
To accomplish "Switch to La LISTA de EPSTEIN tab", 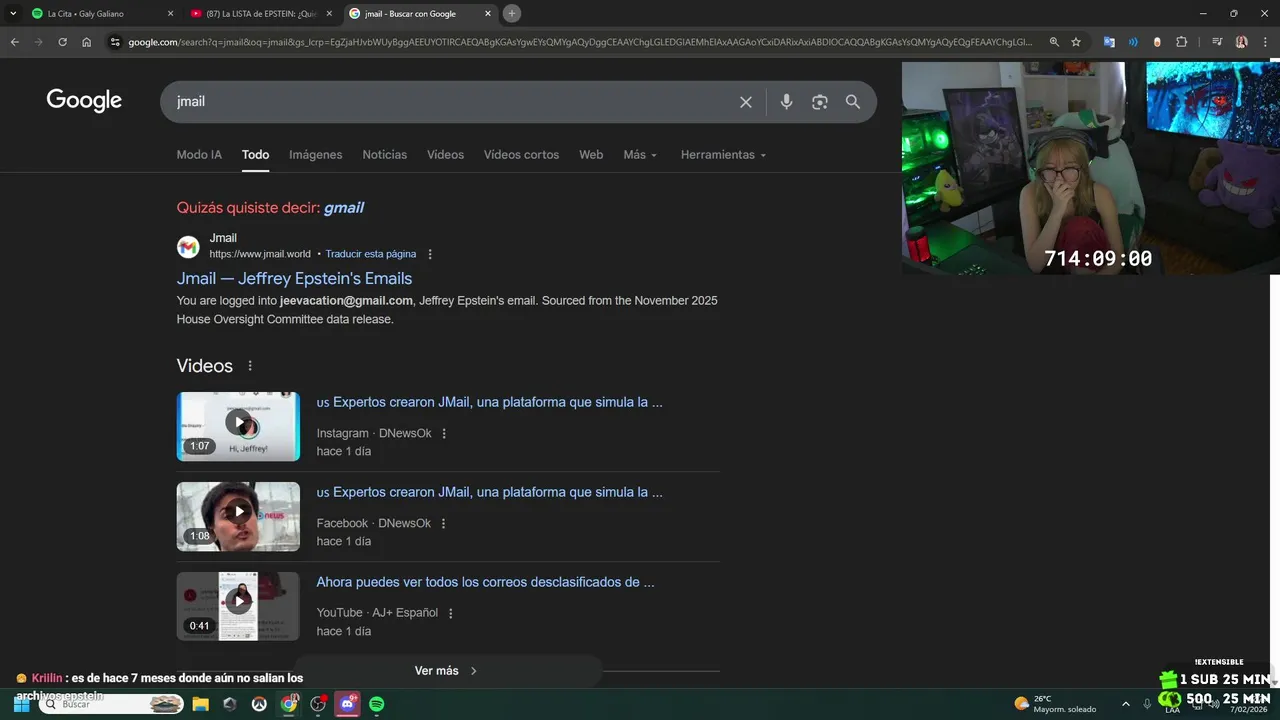I will [x=262, y=13].
